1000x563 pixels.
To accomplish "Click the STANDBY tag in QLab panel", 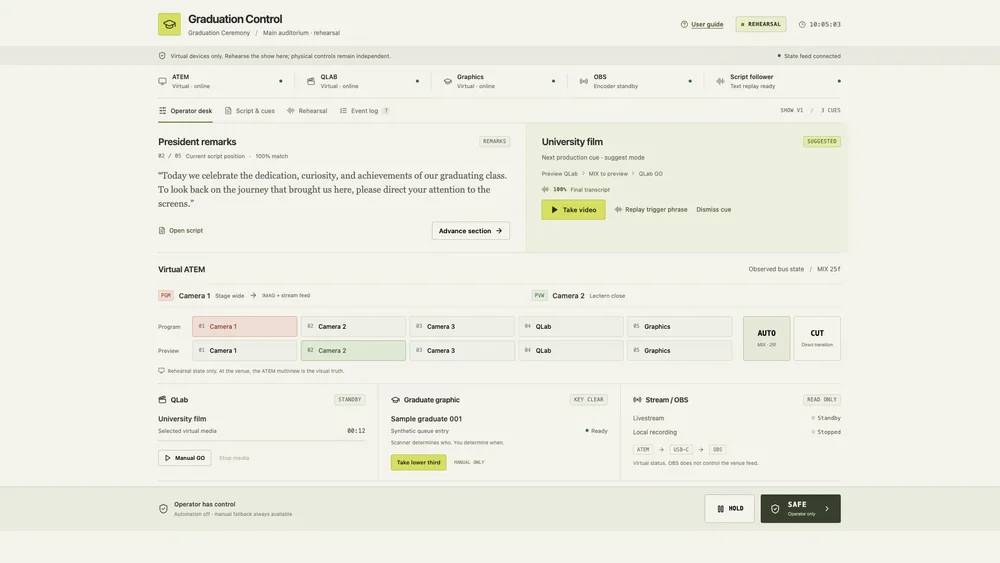I will coord(349,400).
